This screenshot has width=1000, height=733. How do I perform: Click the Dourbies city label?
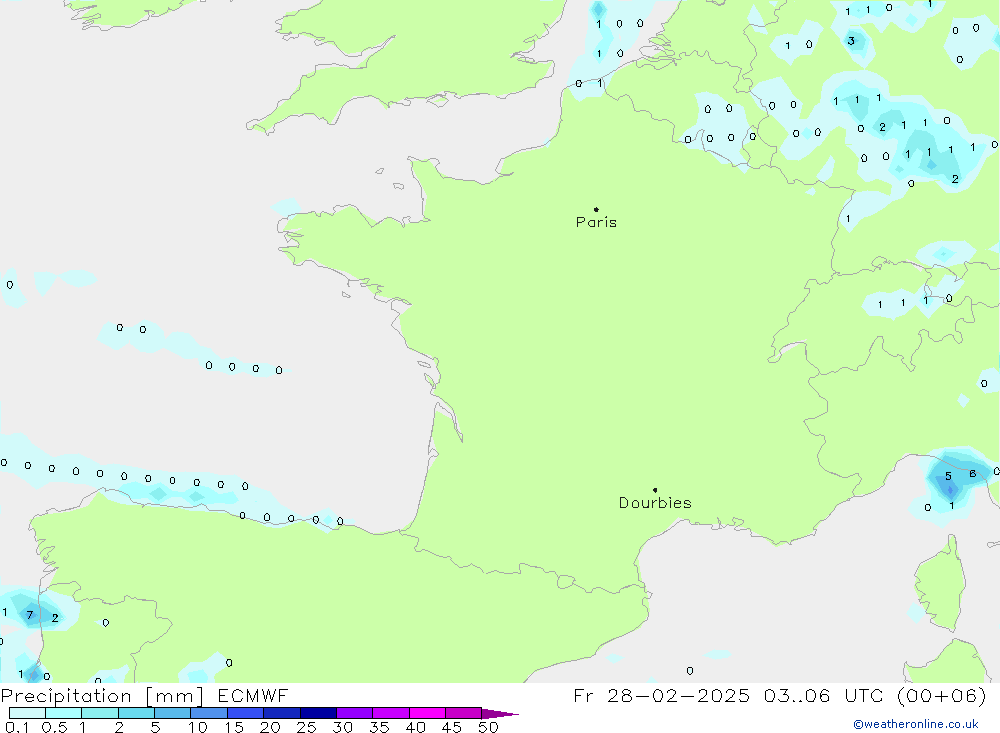654,503
